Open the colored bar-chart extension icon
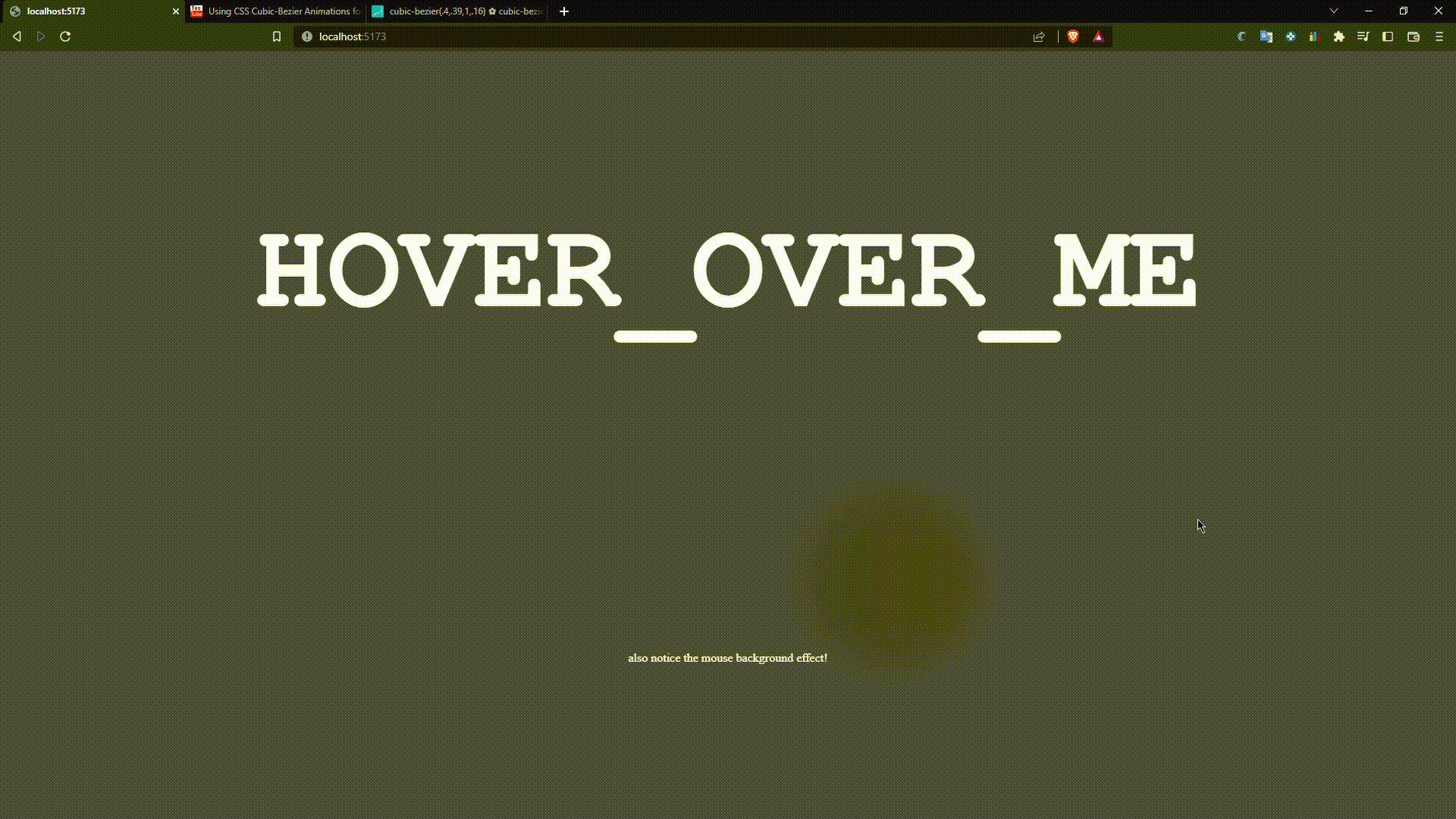This screenshot has width=1456, height=819. coord(1315,36)
